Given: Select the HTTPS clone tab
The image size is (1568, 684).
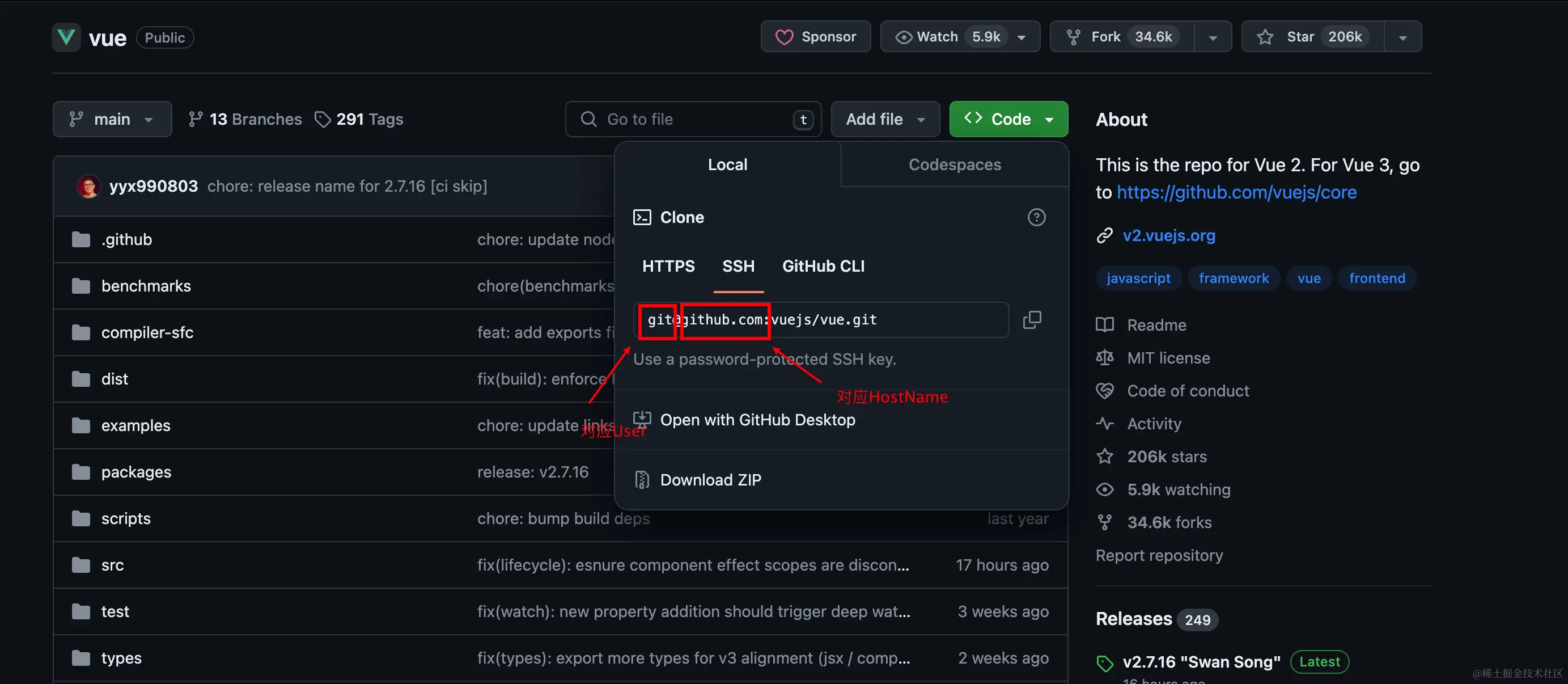Looking at the screenshot, I should (x=668, y=266).
